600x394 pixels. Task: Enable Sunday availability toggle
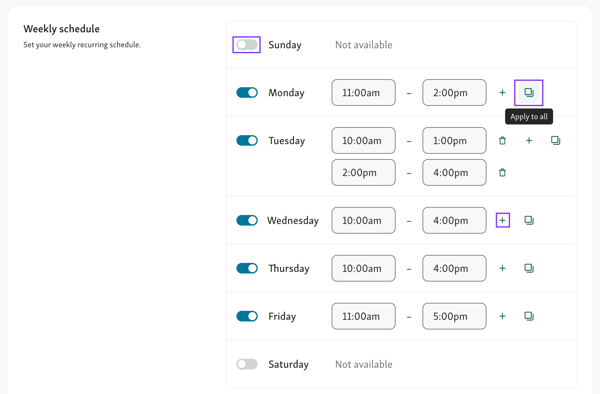coord(247,45)
